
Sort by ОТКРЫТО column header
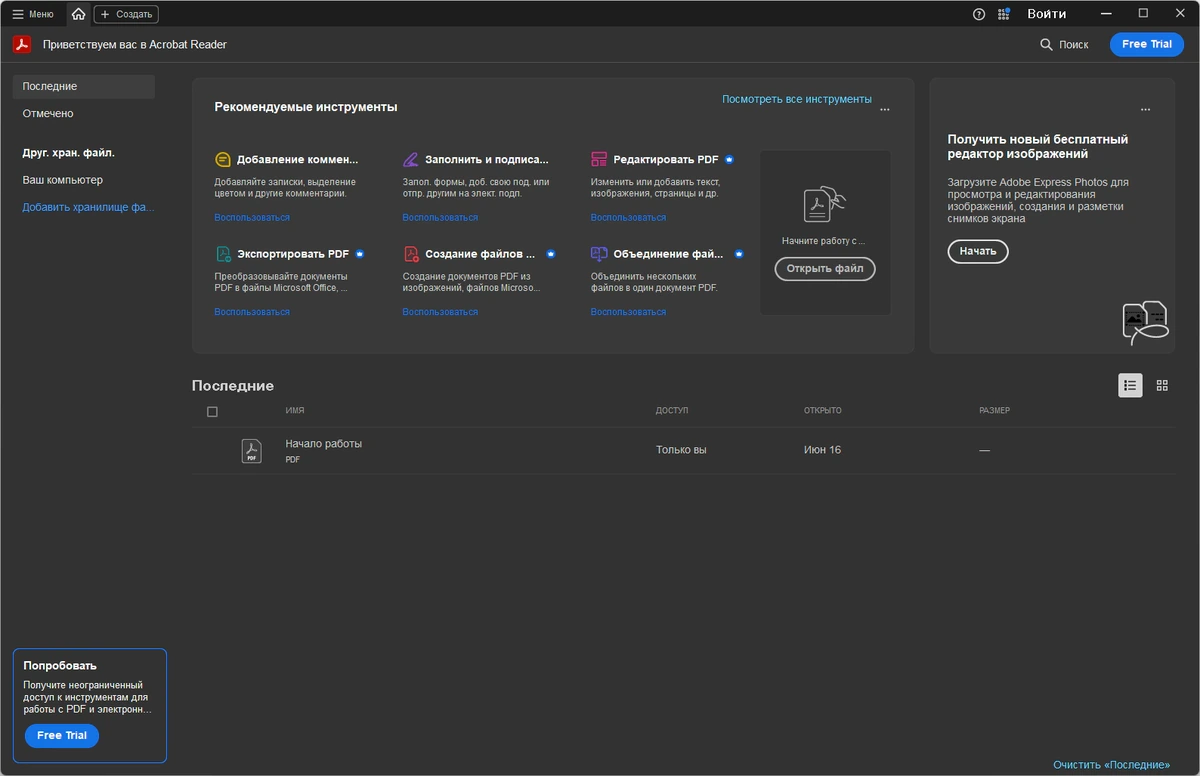click(x=823, y=411)
